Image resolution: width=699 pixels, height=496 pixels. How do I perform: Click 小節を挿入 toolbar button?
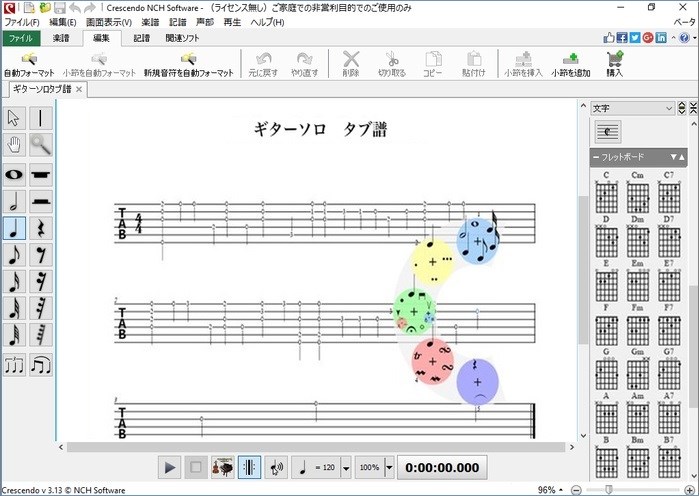pyautogui.click(x=523, y=65)
